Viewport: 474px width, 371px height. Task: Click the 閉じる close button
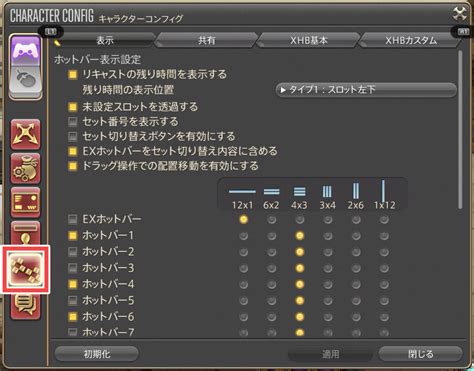pos(421,354)
